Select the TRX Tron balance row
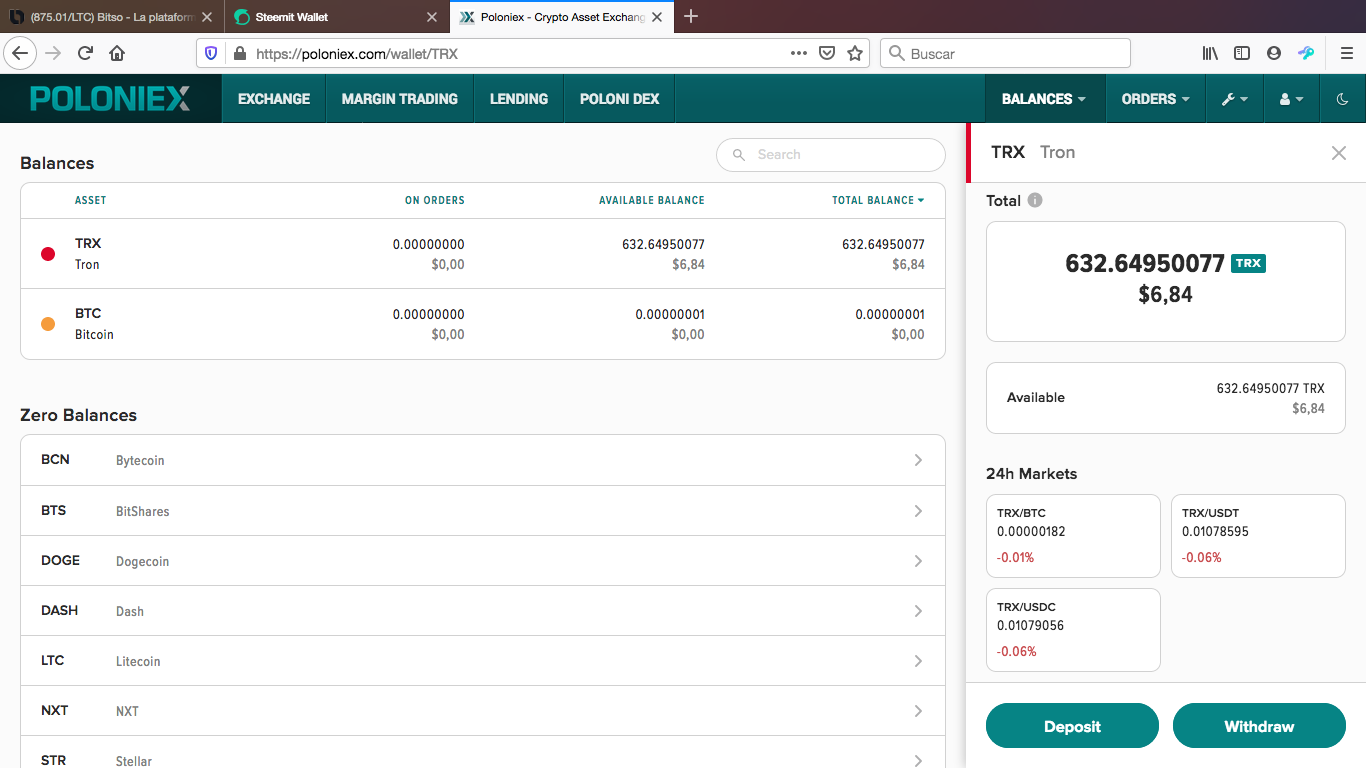This screenshot has width=1366, height=768. click(483, 254)
